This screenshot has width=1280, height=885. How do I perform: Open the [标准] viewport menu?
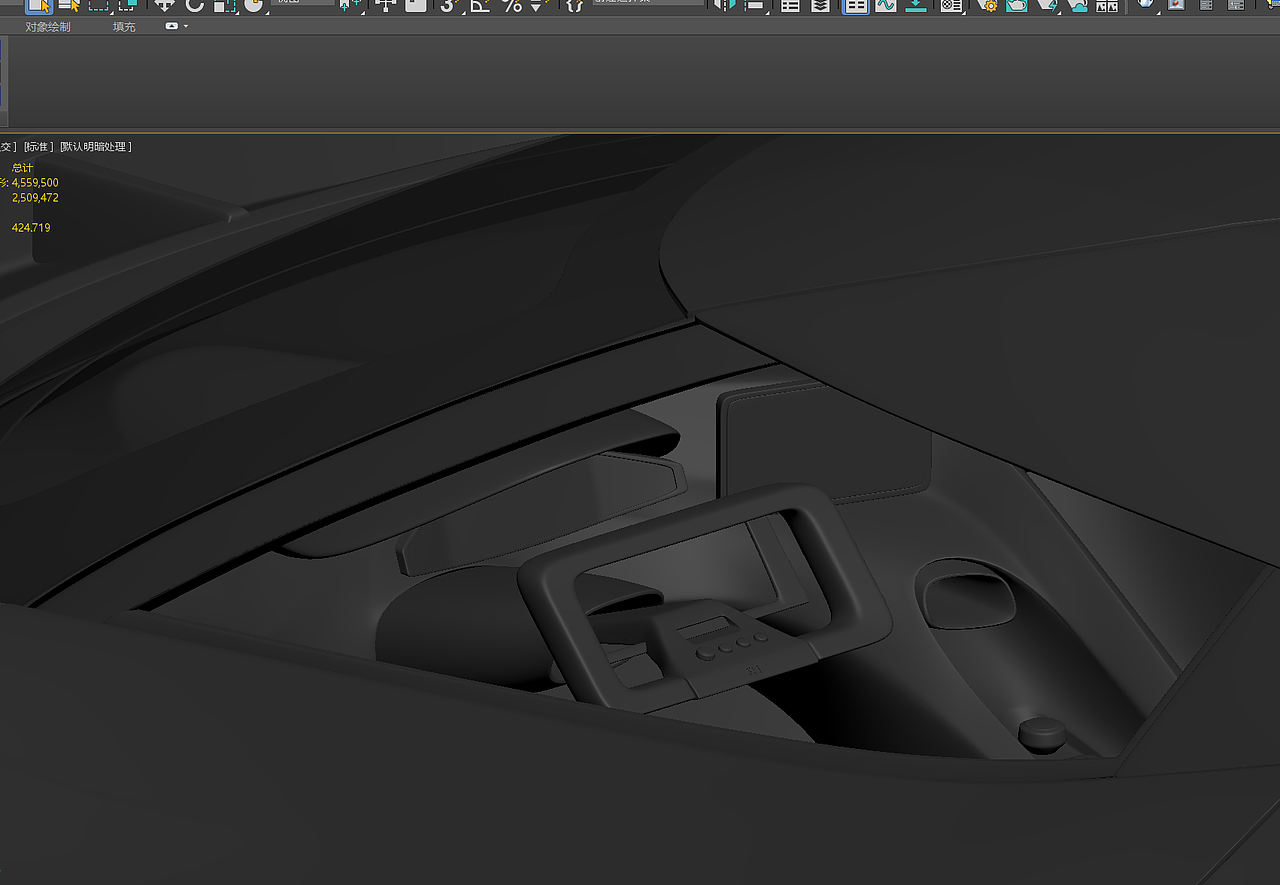pyautogui.click(x=38, y=147)
